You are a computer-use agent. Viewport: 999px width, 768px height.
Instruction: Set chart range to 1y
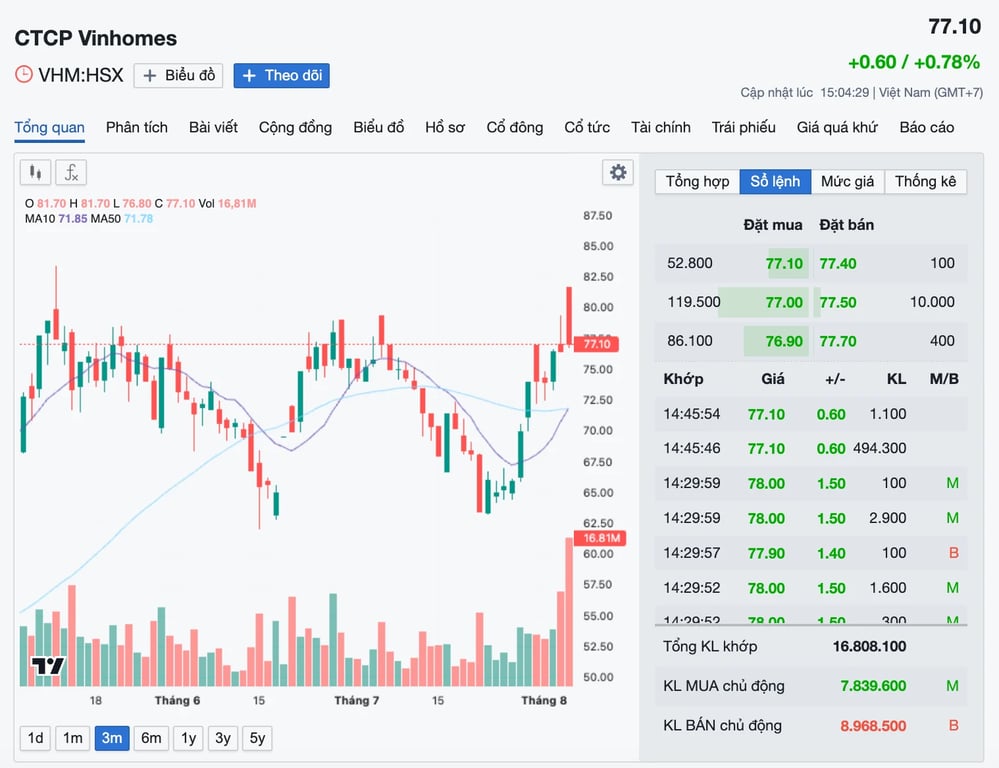[x=189, y=738]
